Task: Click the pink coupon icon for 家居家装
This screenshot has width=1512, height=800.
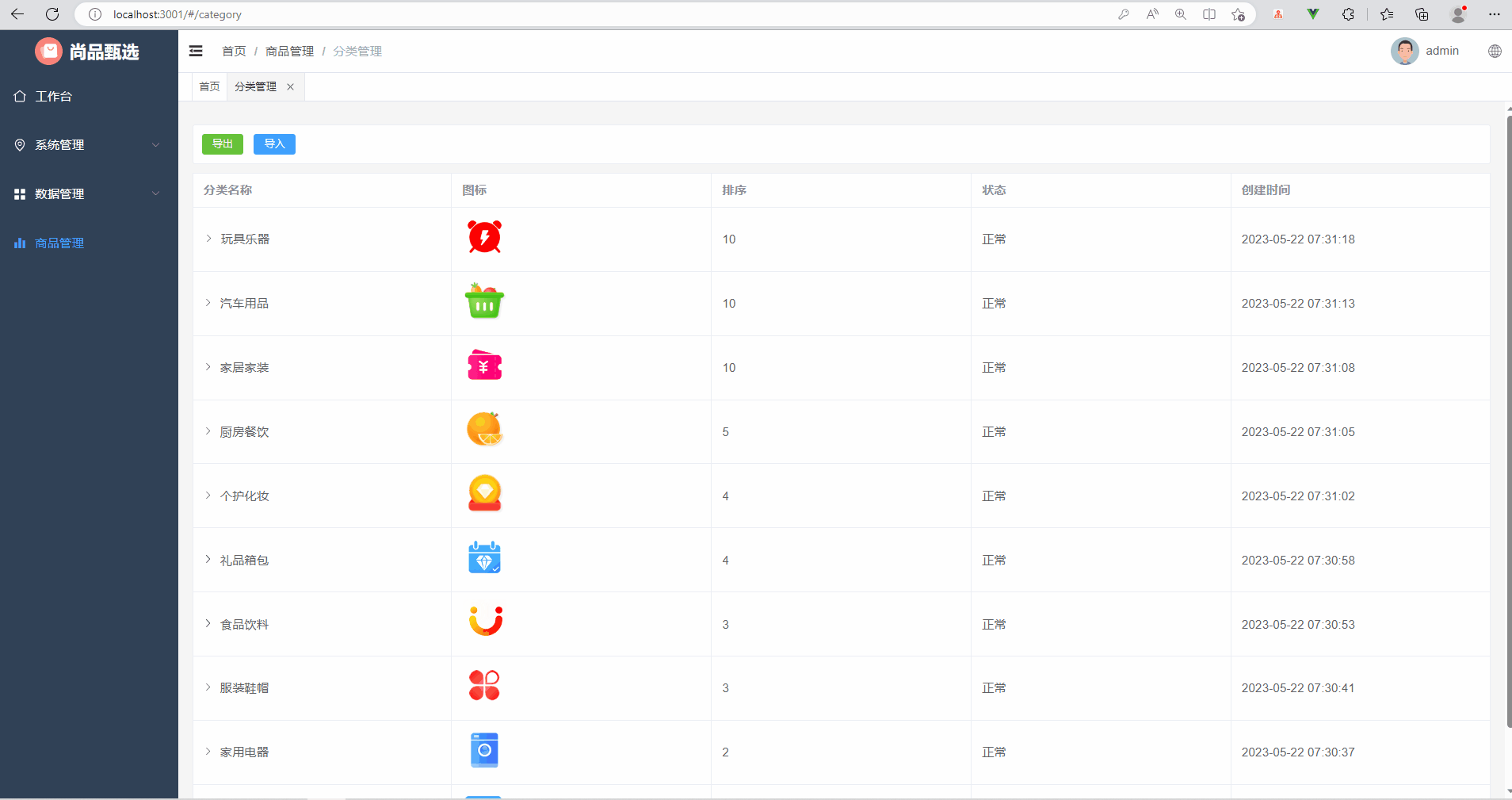Action: tap(484, 366)
